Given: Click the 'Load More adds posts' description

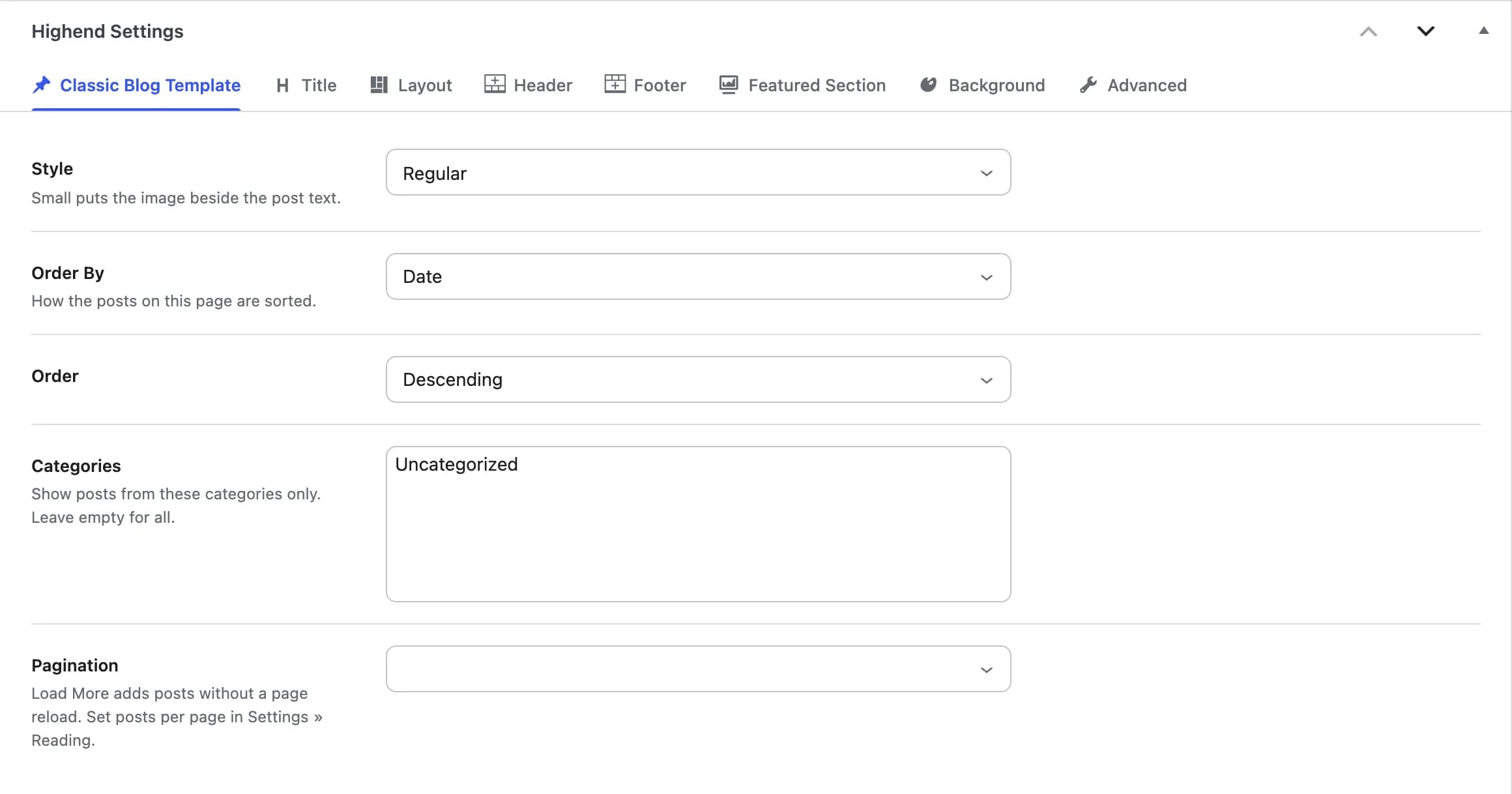Looking at the screenshot, I should tap(177, 717).
